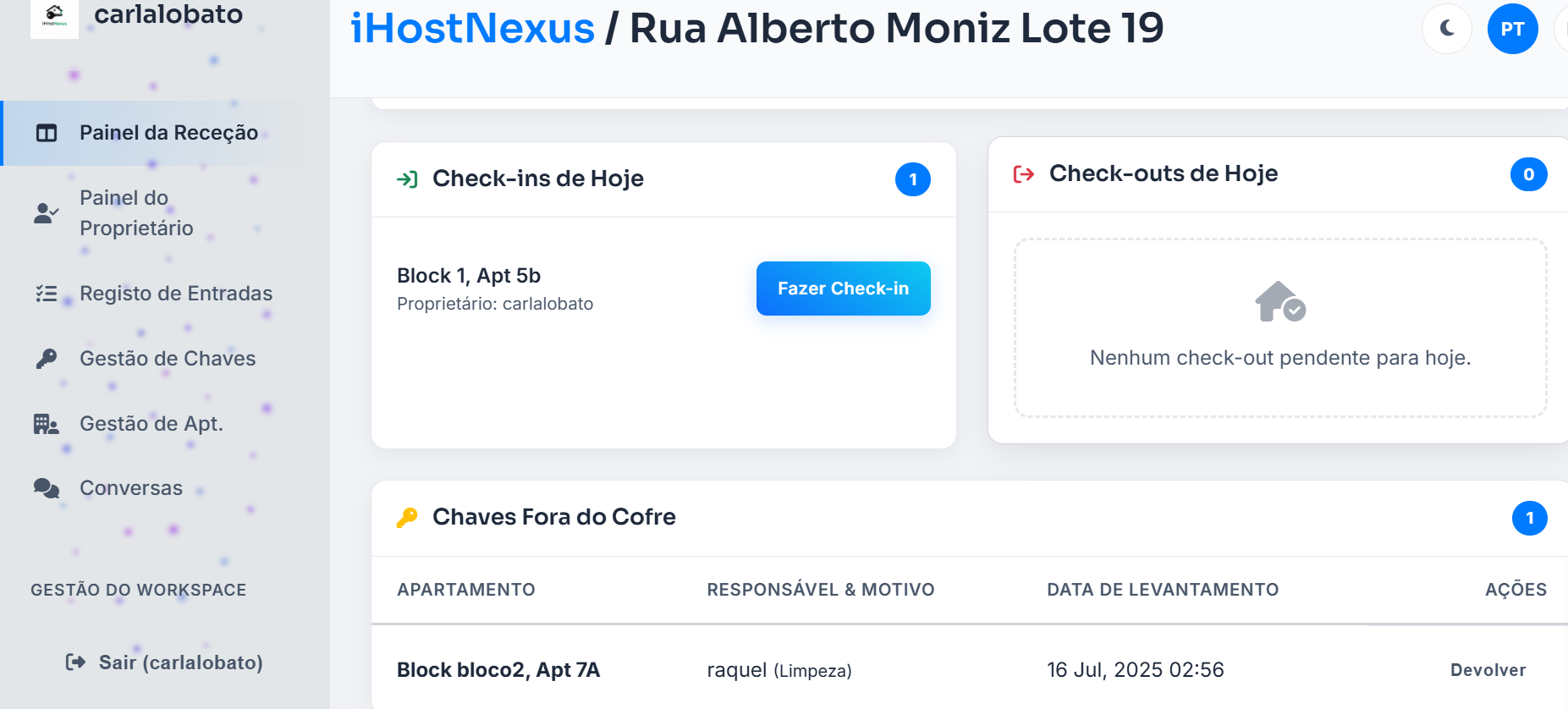Open Registo de Entradas via its list icon

(47, 293)
